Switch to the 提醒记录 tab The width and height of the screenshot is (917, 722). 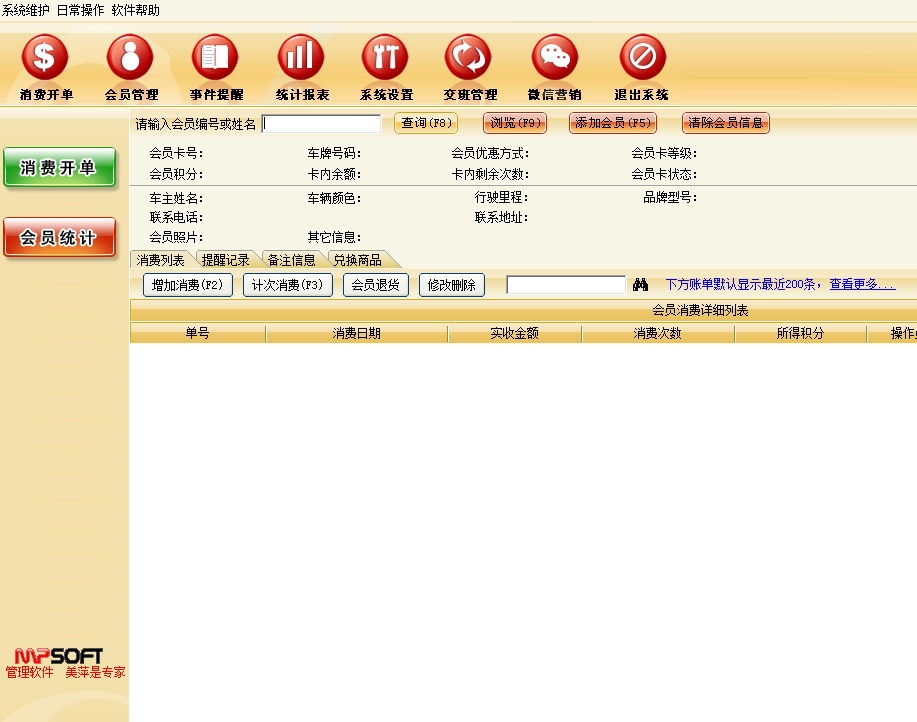click(x=225, y=260)
